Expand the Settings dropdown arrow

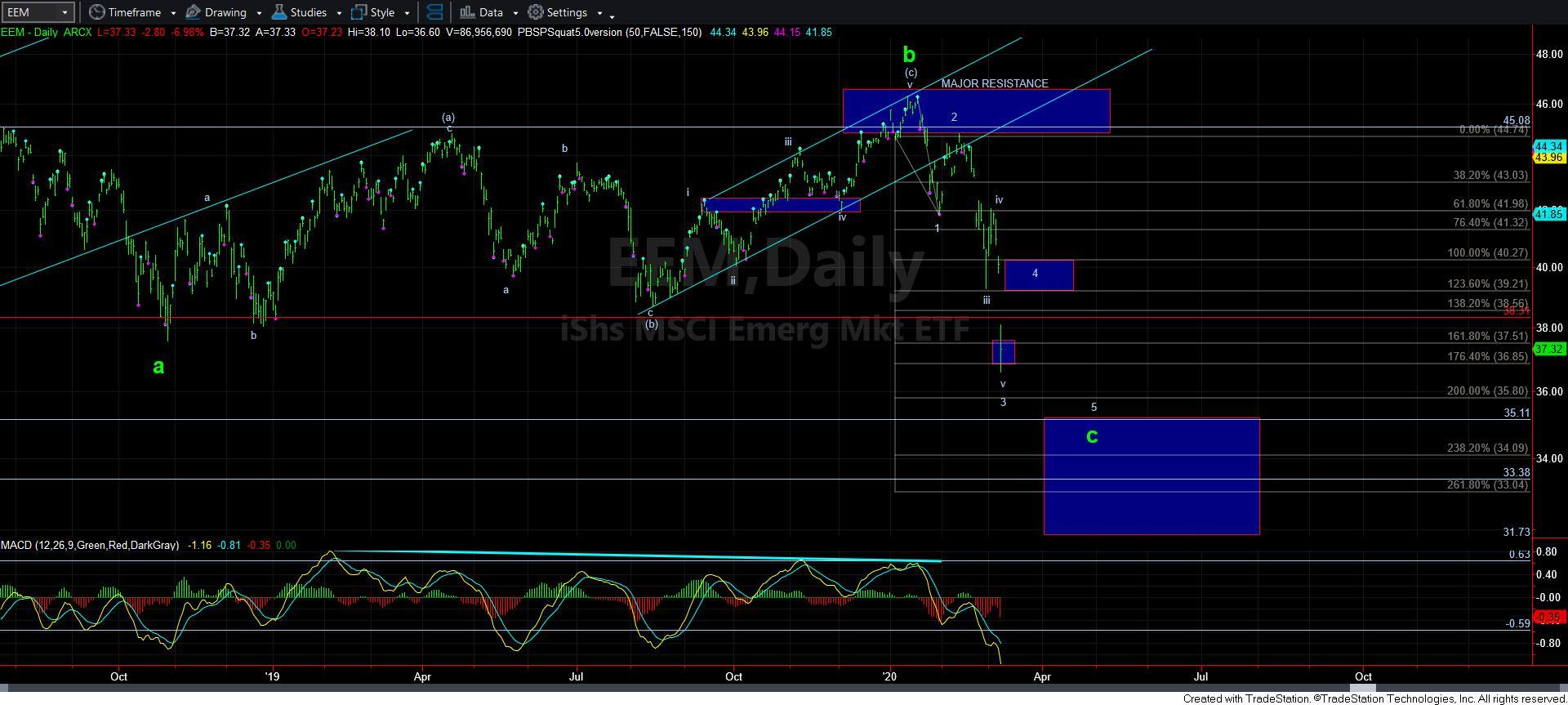tap(599, 13)
